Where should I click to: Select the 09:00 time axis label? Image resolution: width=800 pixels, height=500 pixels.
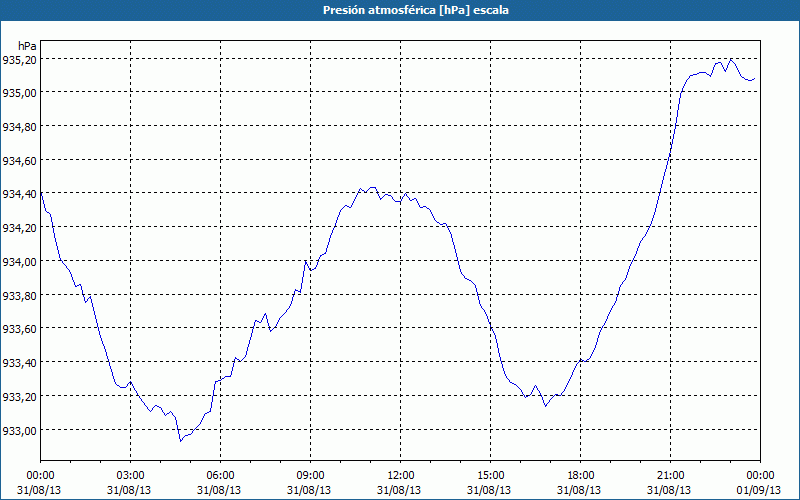(310, 476)
